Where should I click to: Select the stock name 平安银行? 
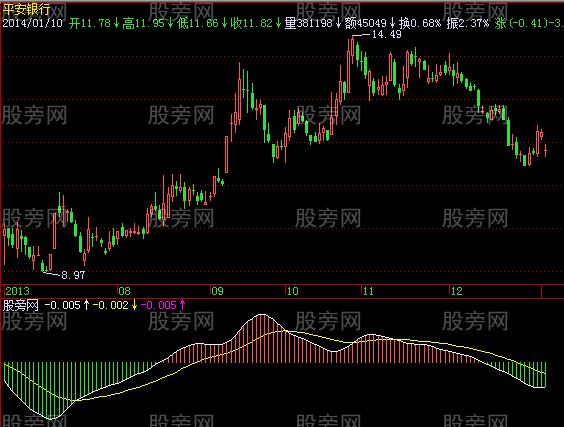pyautogui.click(x=26, y=9)
